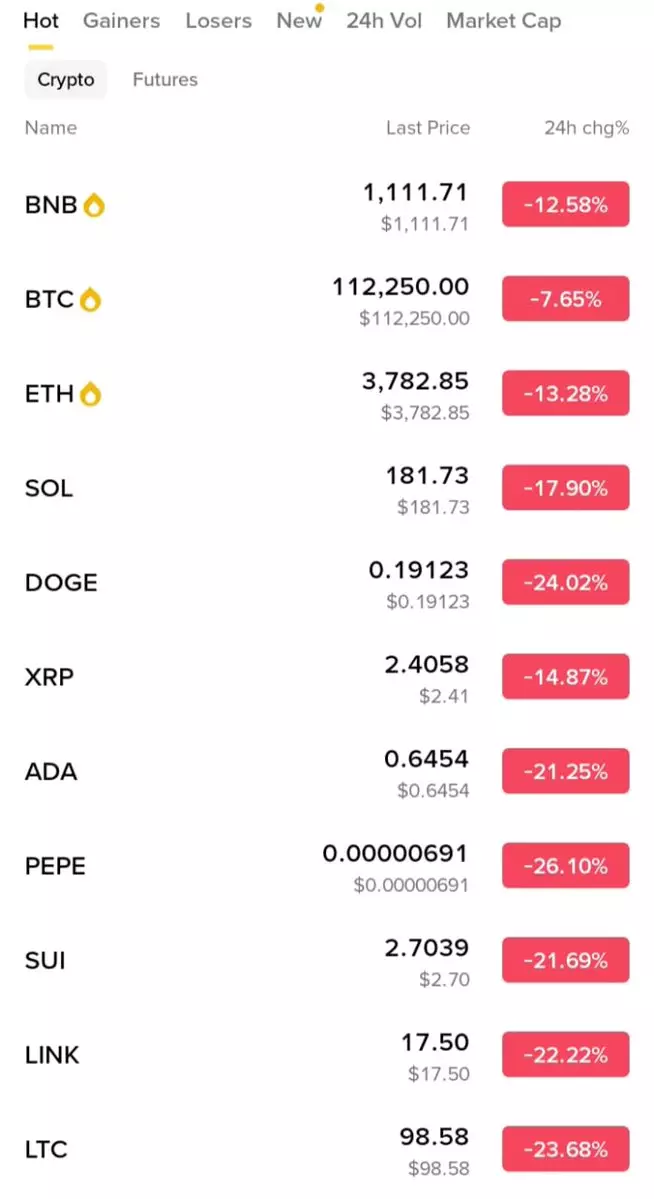Tap the flame icon beside BNB
The height and width of the screenshot is (1199, 654).
(x=94, y=205)
